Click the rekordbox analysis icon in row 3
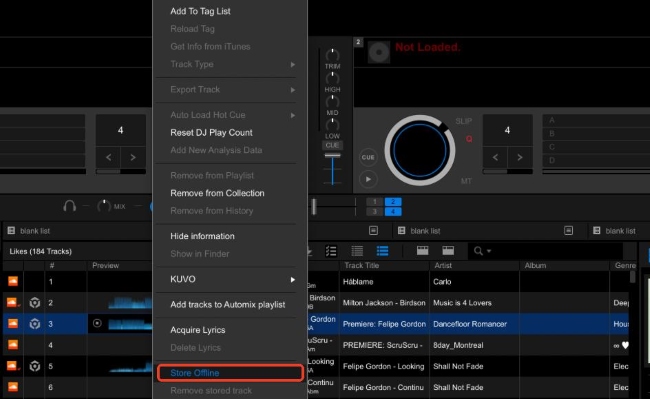 35,324
